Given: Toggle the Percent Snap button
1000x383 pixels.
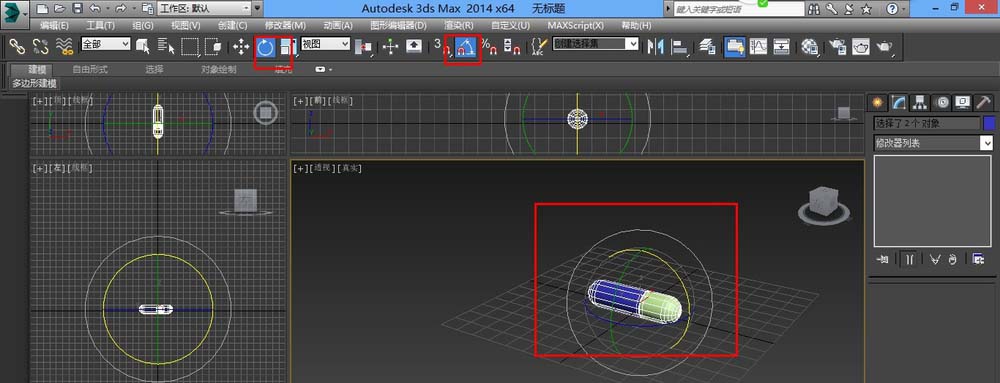Looking at the screenshot, I should click(x=489, y=47).
